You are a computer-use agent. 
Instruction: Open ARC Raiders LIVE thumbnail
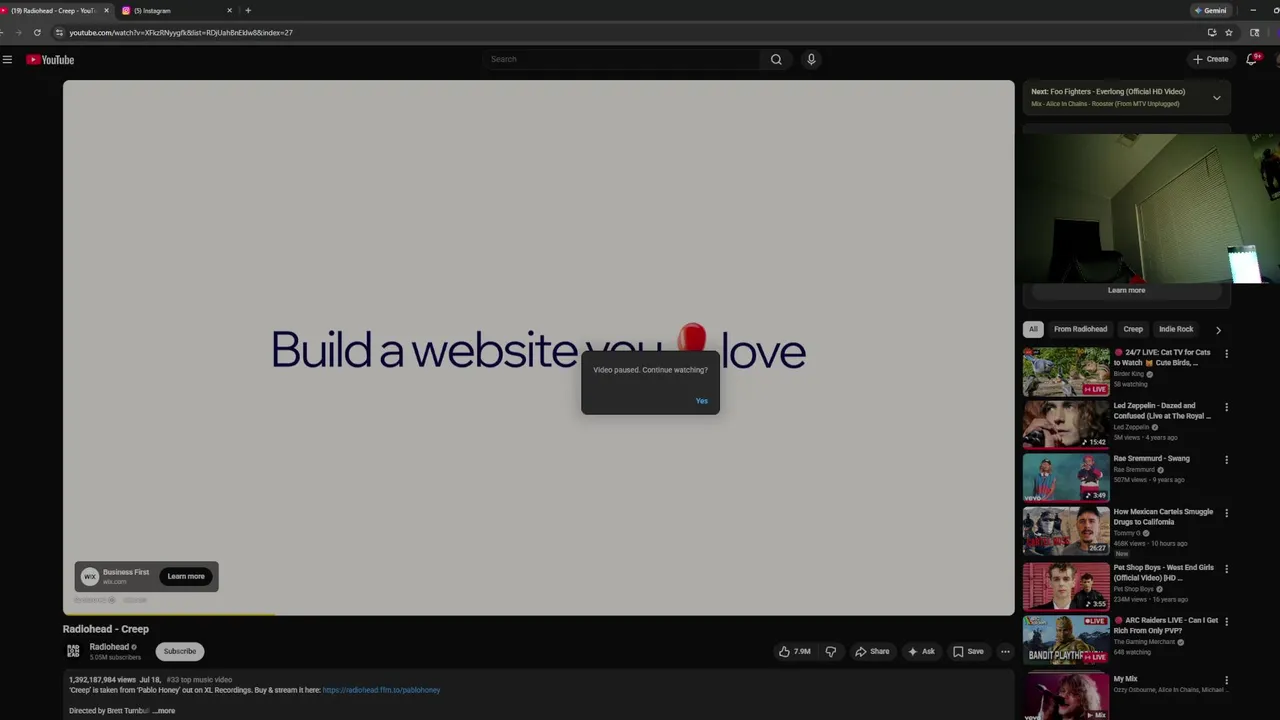(x=1066, y=639)
